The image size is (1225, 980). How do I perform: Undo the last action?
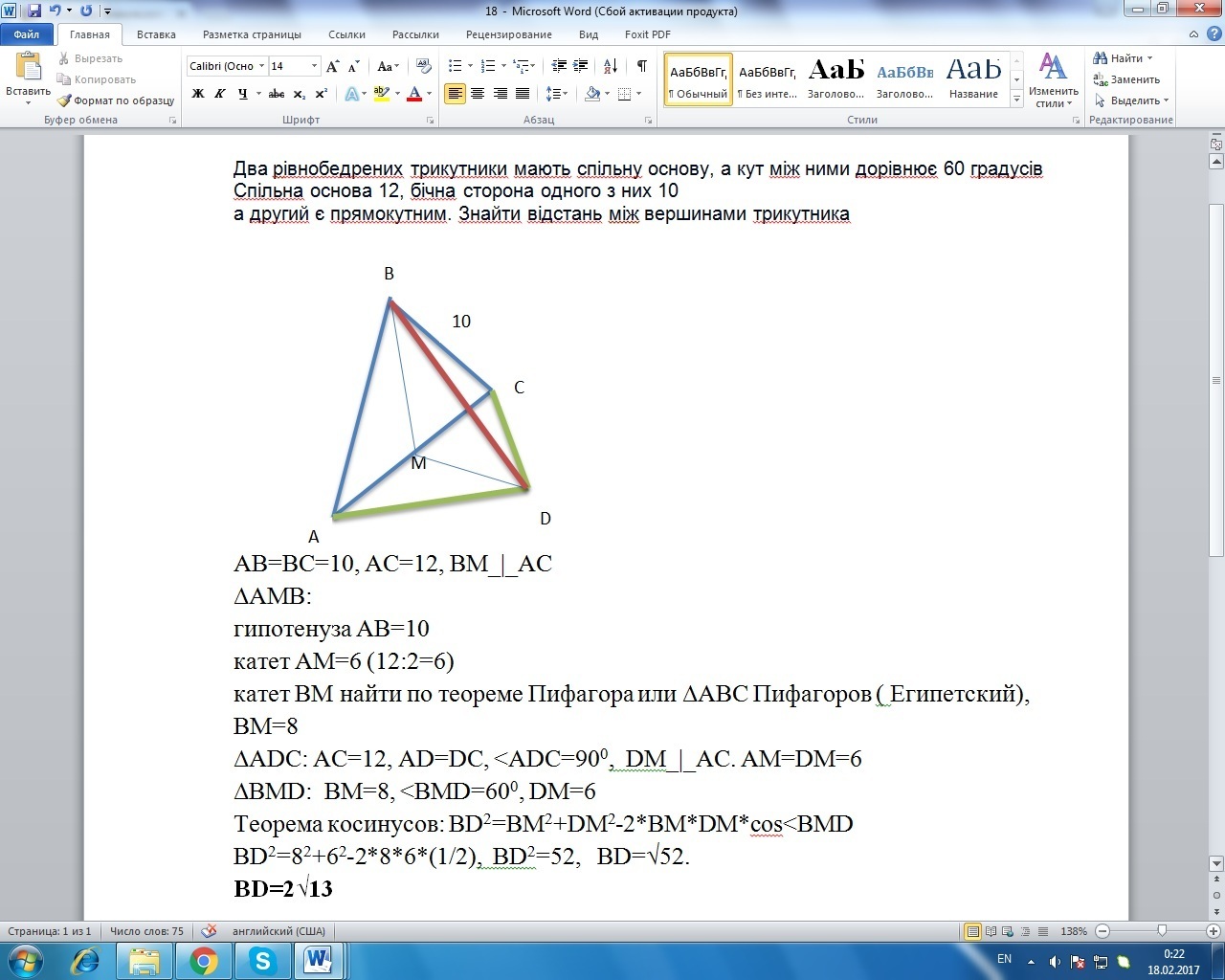[x=55, y=11]
